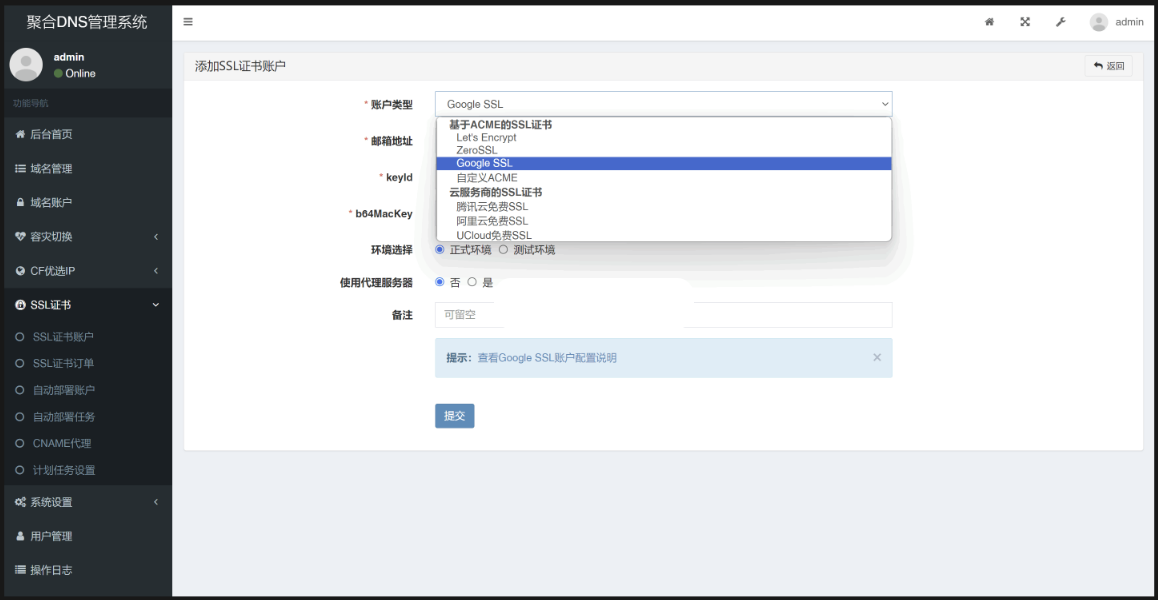The width and height of the screenshot is (1158, 600).
Task: Pick 阿里云免费SSL option in the list
Action: tap(664, 221)
